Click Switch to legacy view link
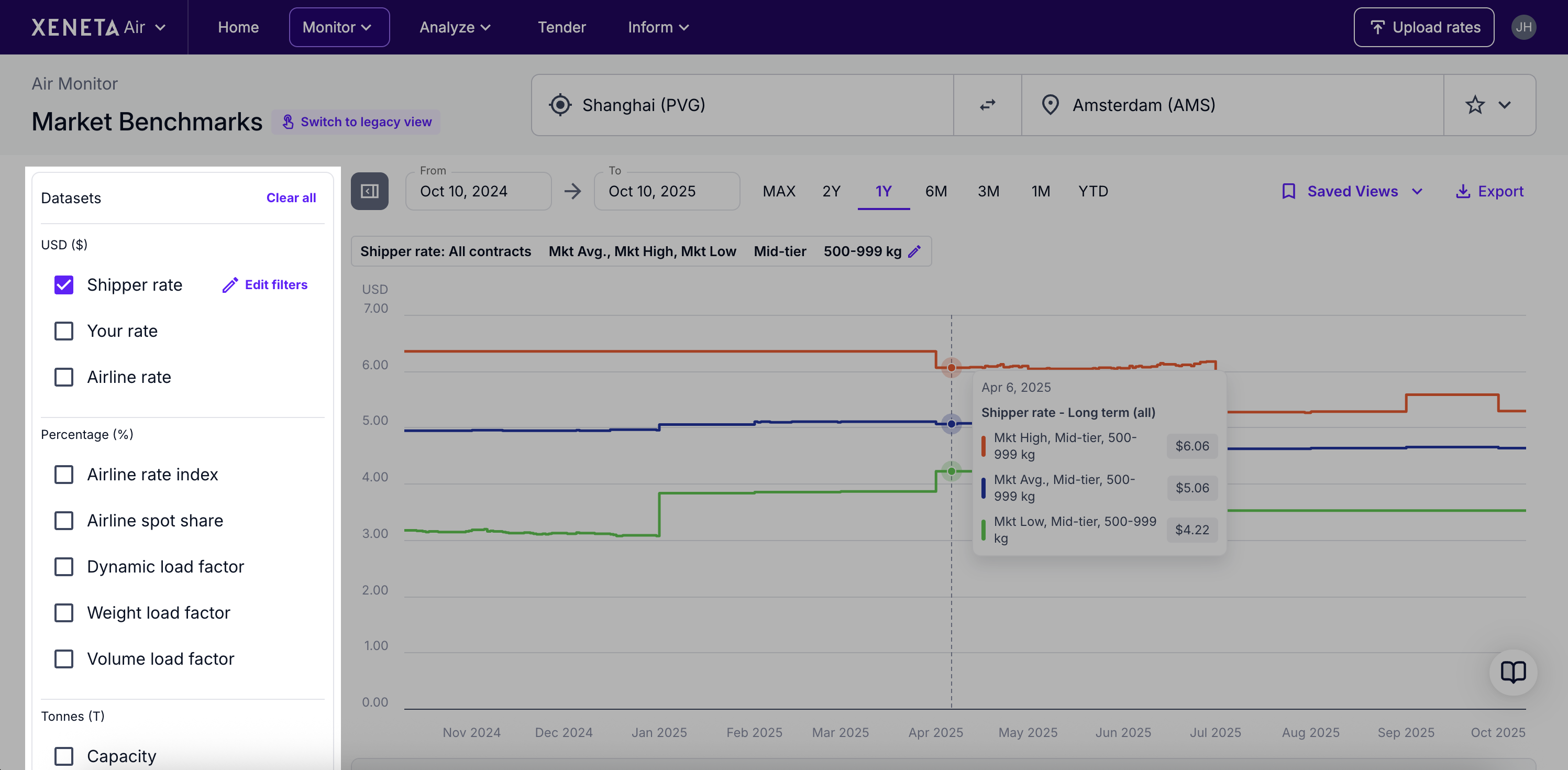 click(x=357, y=122)
